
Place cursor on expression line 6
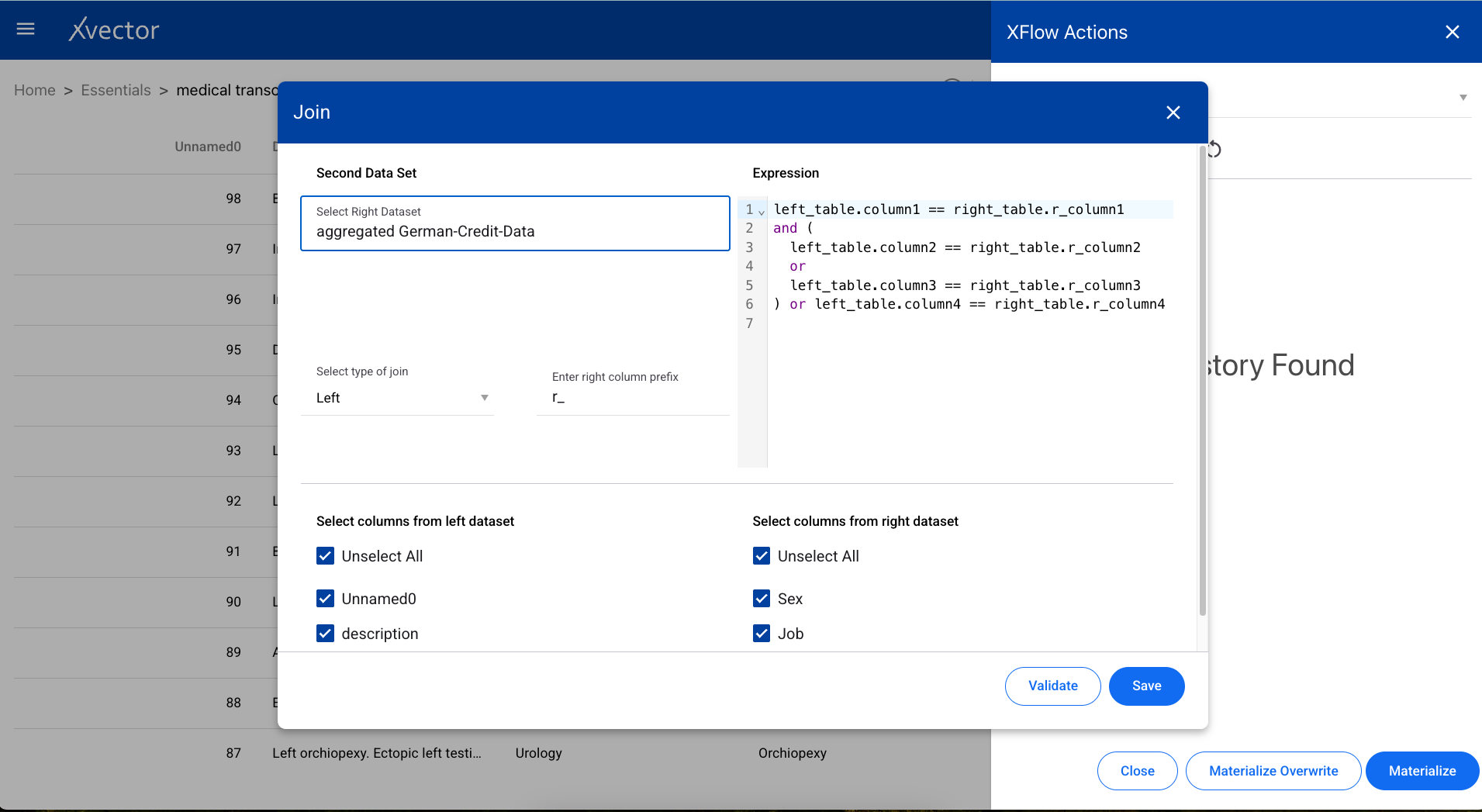tap(969, 304)
